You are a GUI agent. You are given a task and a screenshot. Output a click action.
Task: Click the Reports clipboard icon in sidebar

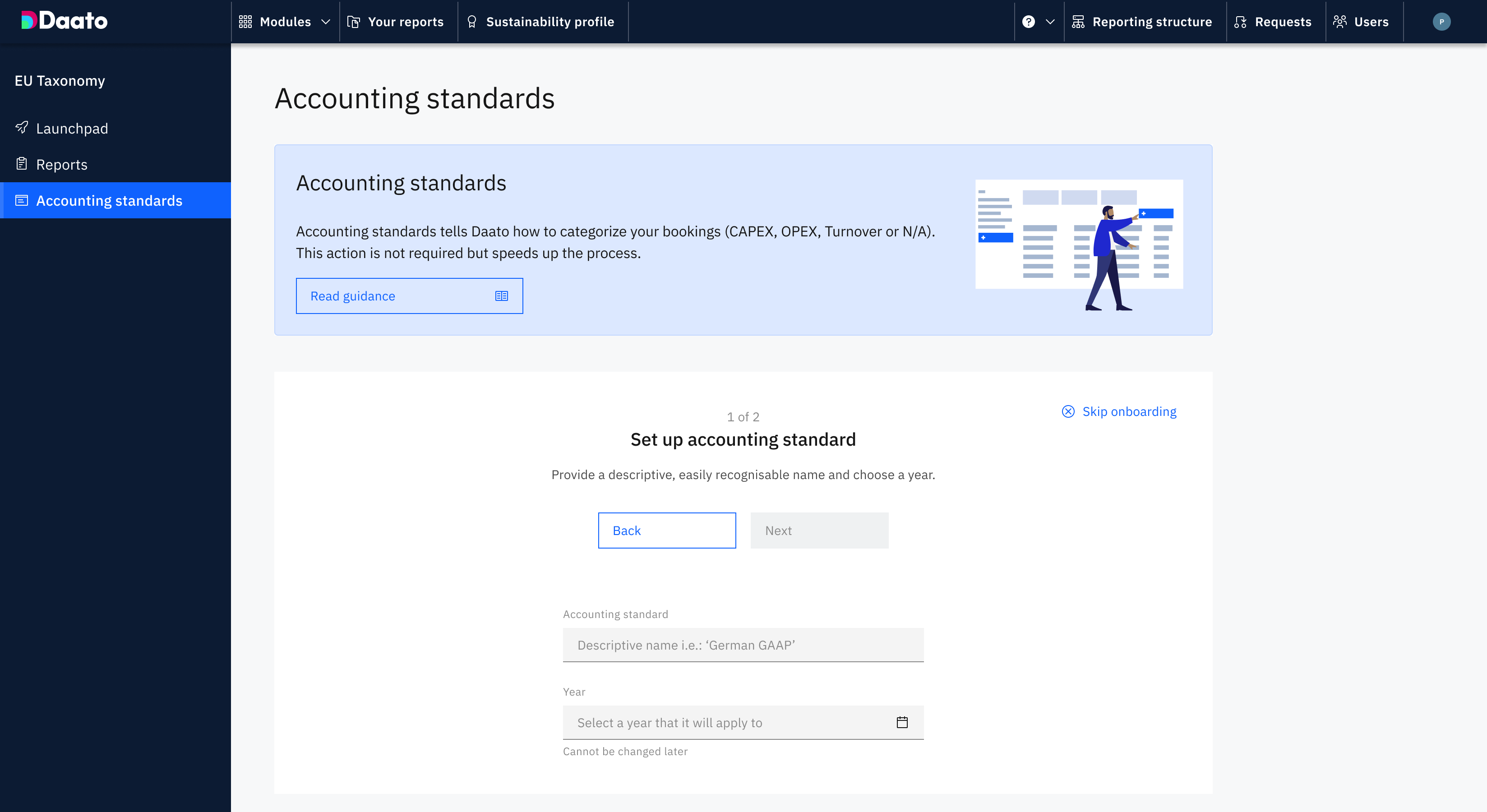[22, 164]
